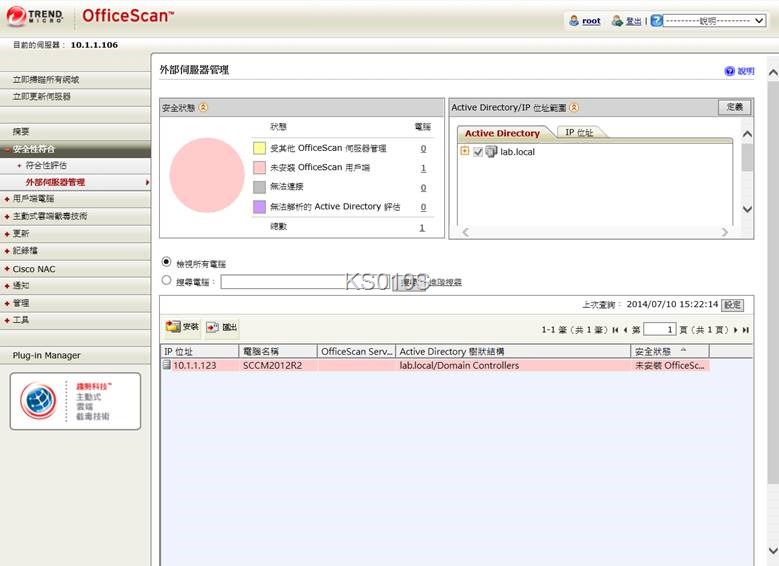The height and width of the screenshot is (566, 779).
Task: Click the logout (登出) icon
Action: pyautogui.click(x=617, y=20)
